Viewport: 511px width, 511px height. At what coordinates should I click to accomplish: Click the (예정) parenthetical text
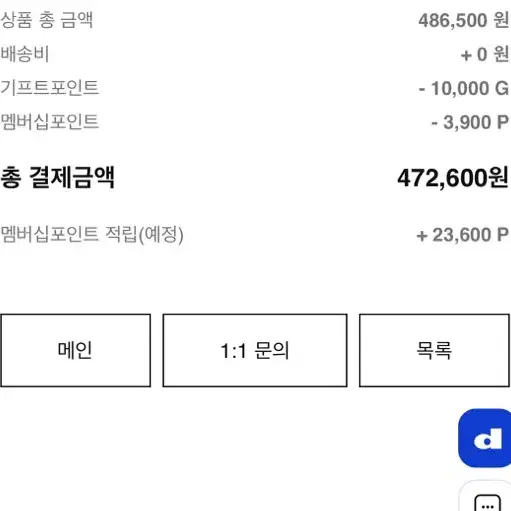[161, 235]
